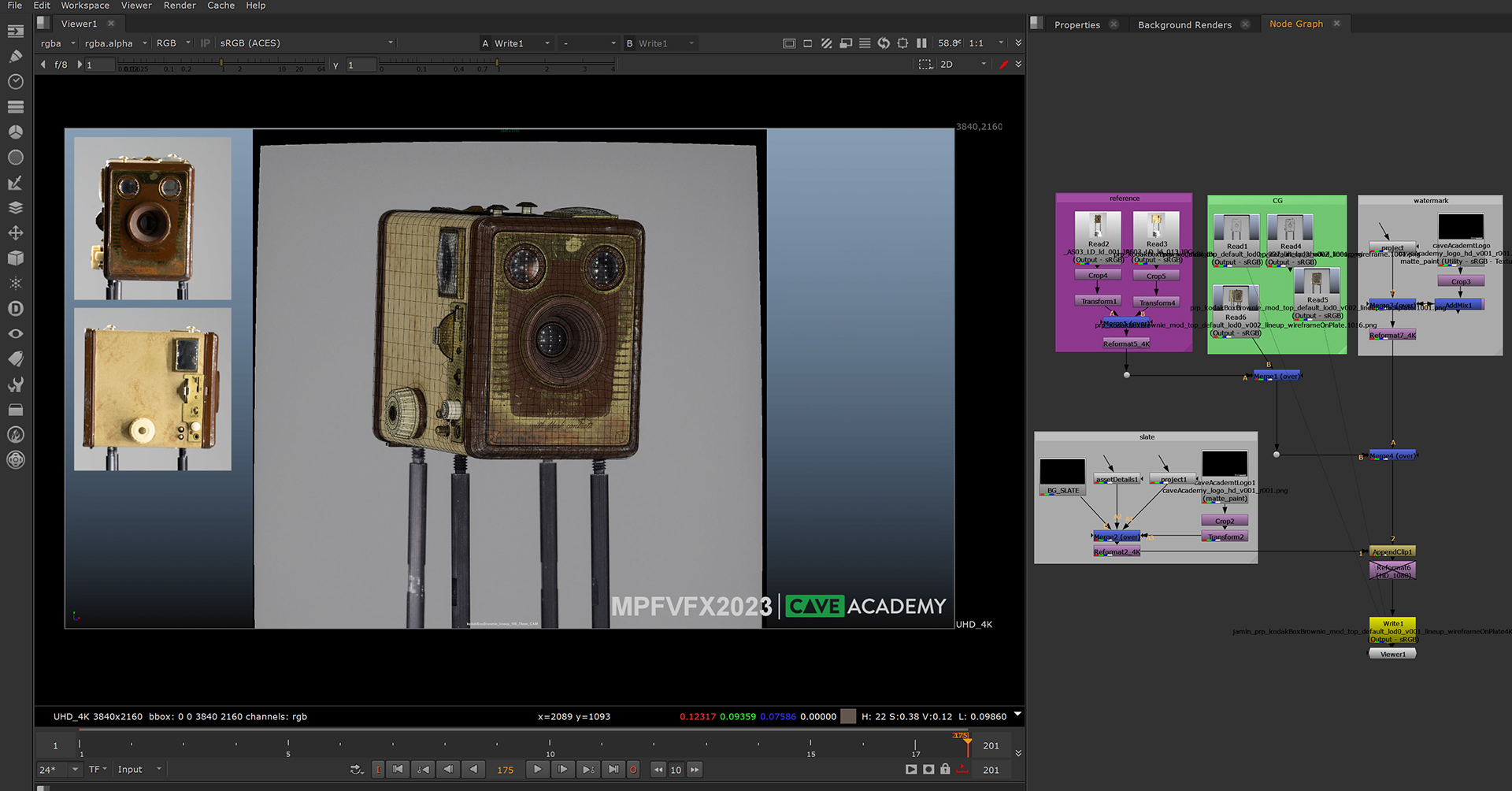This screenshot has width=1512, height=791.
Task: Open the 3D nodes cube menu
Action: coord(16,258)
